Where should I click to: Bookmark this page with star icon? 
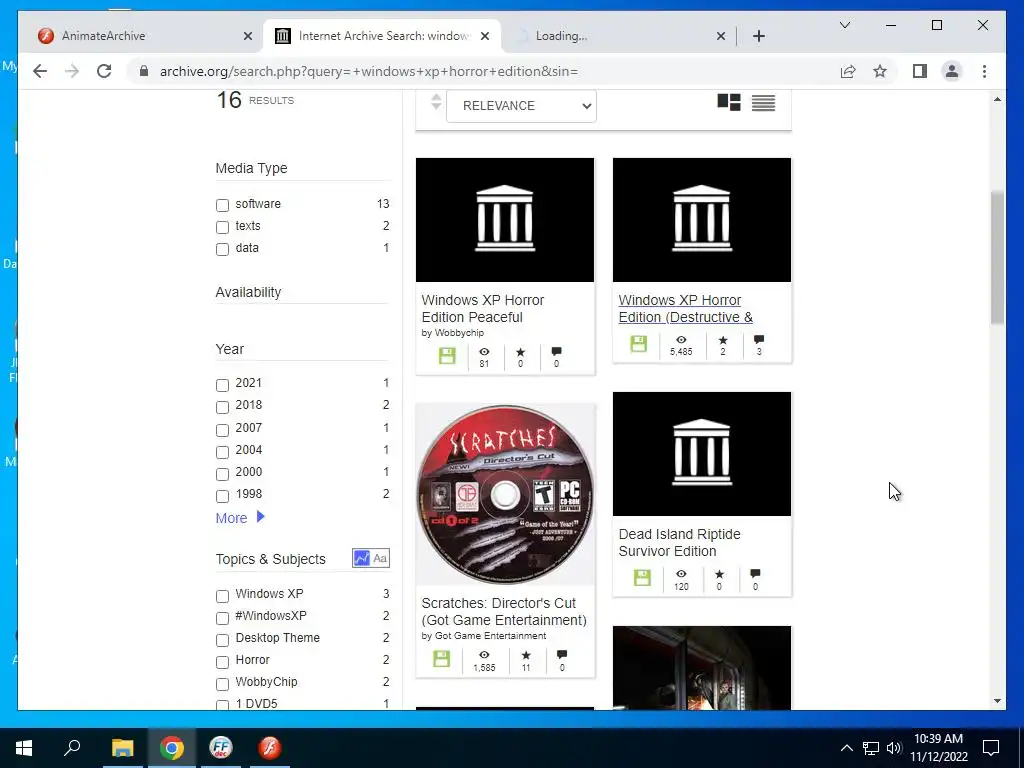[x=880, y=71]
